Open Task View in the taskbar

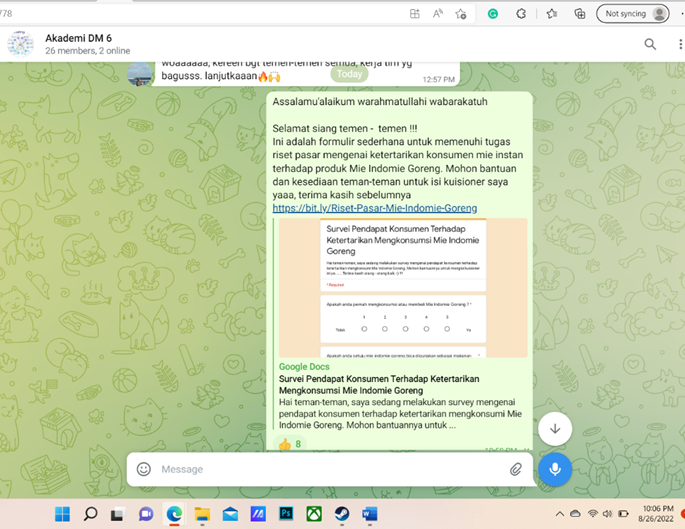pyautogui.click(x=118, y=514)
